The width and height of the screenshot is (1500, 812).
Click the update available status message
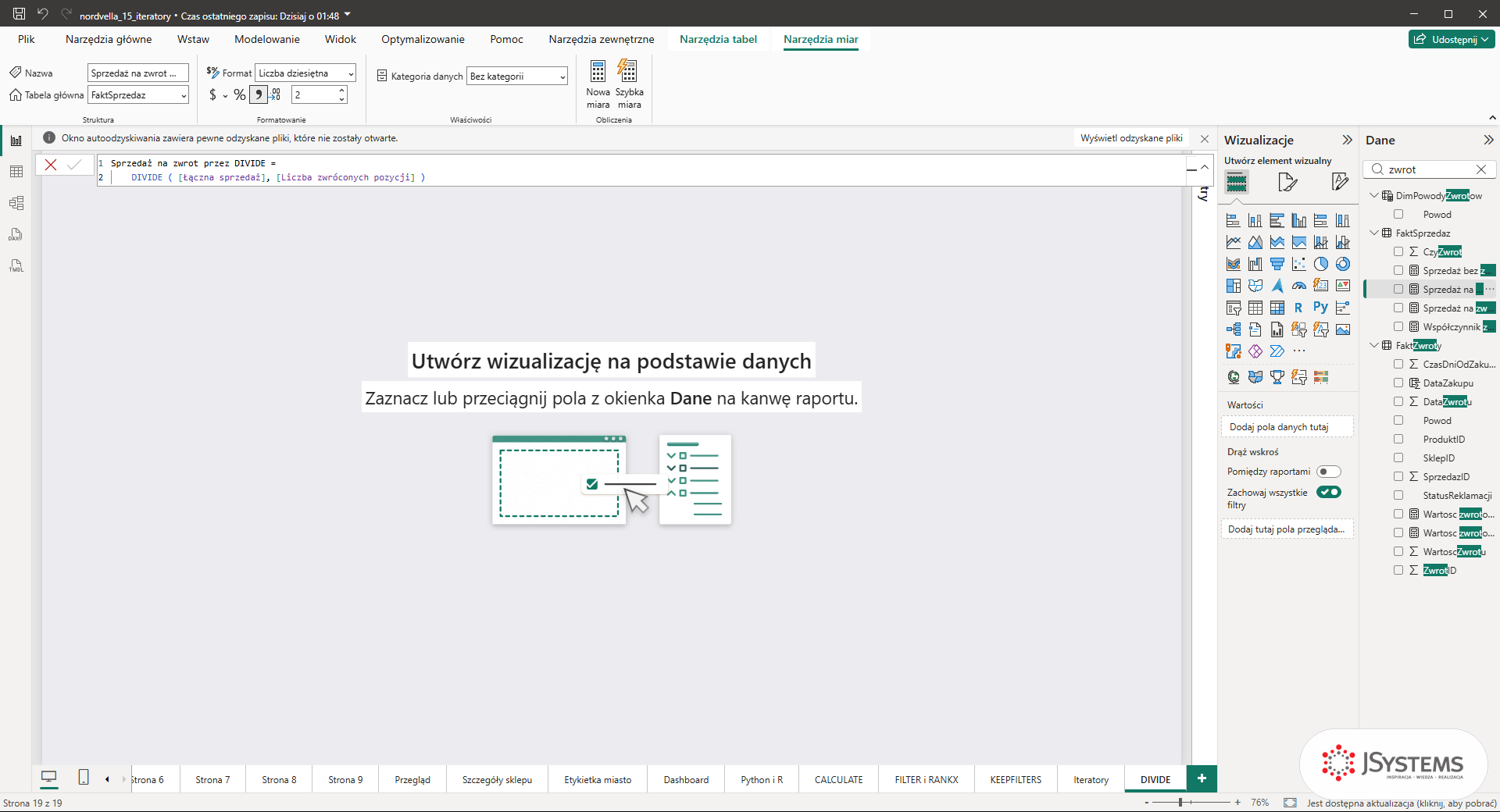coord(1402,803)
